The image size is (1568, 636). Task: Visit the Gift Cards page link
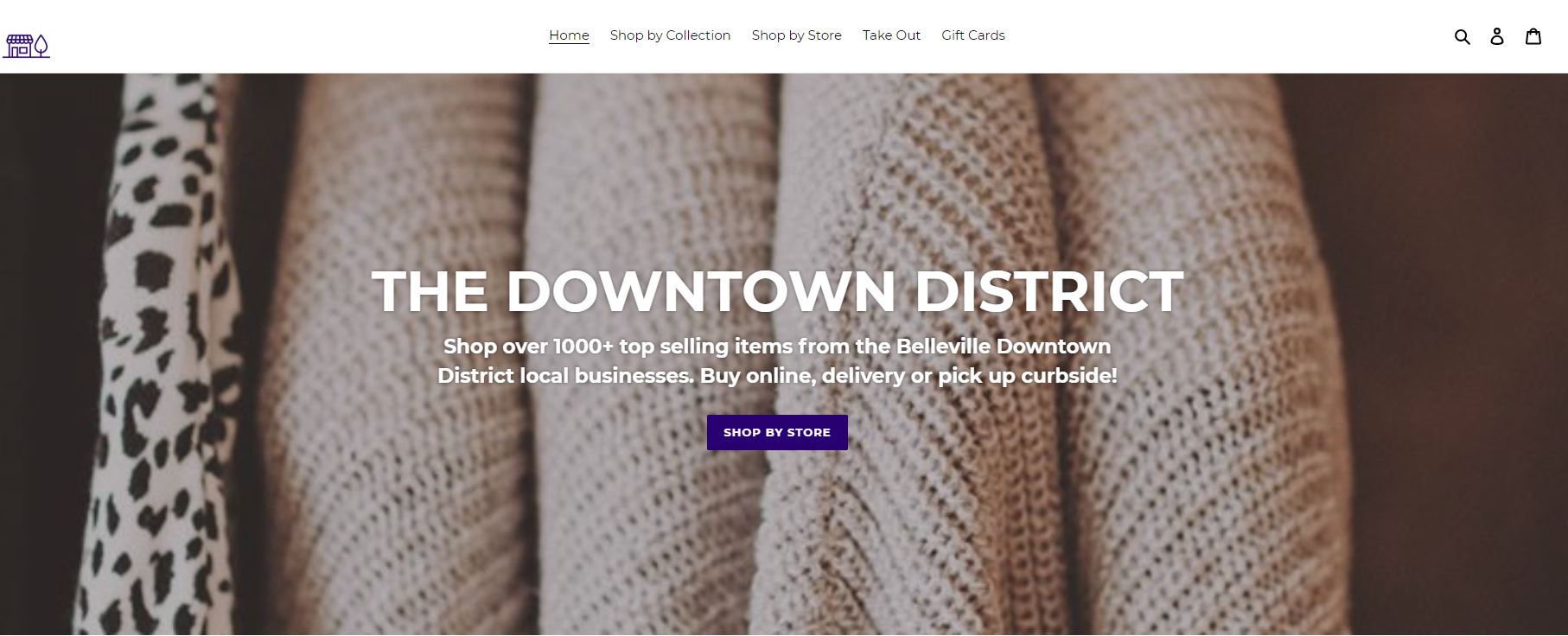point(973,35)
